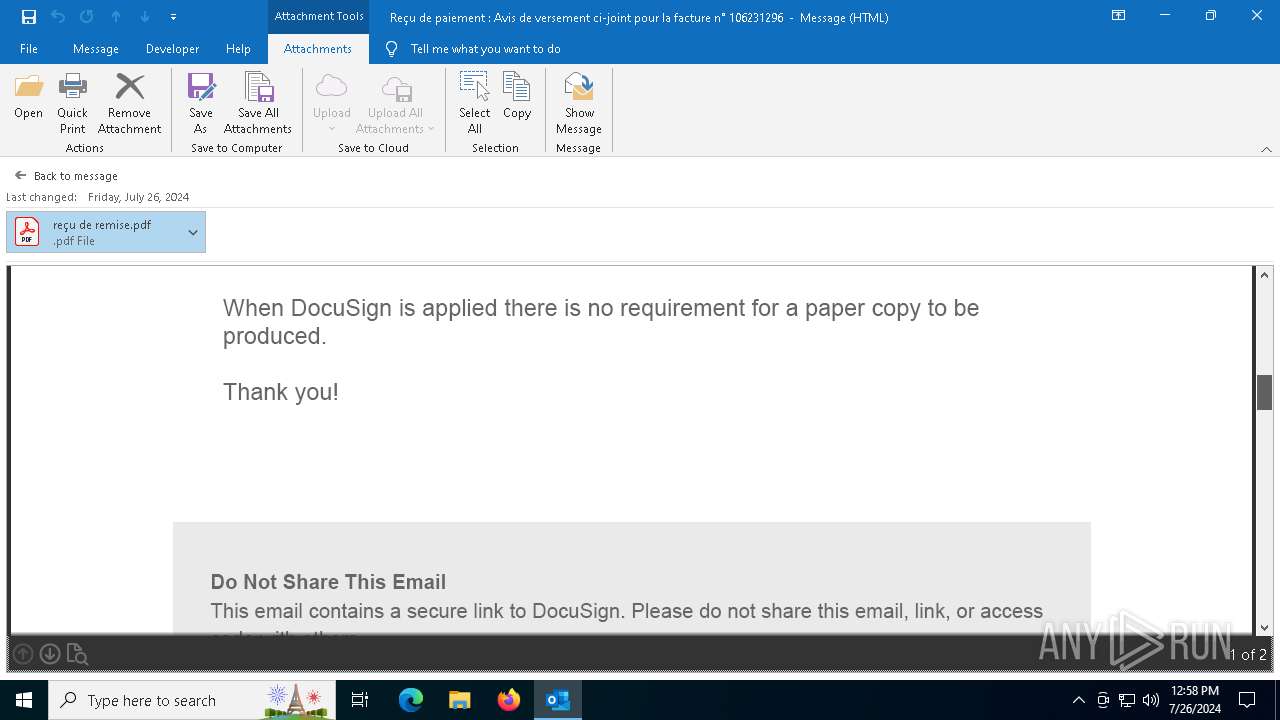Open the dropdown arrow on reçu de remise.pdf

tap(193, 232)
